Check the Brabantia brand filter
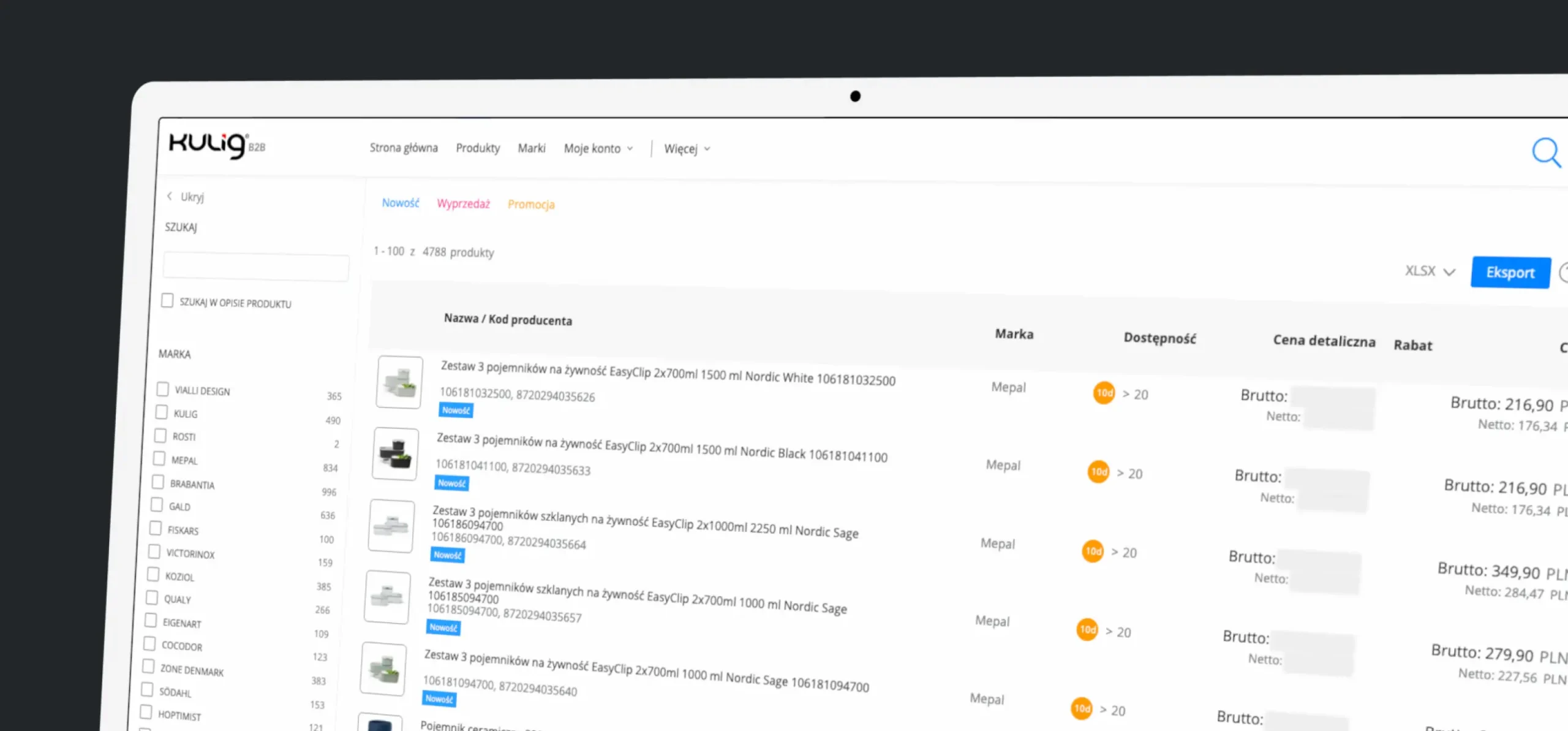This screenshot has width=1568, height=731. tap(157, 482)
